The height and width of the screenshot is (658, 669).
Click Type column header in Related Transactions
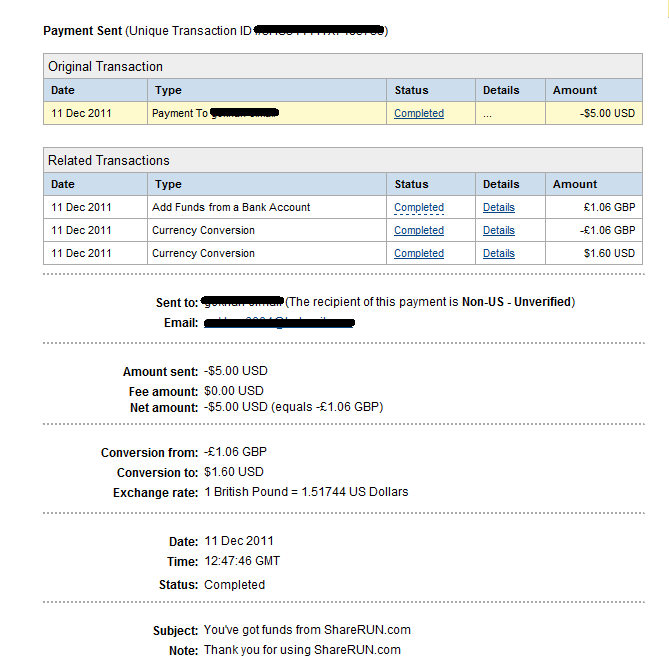pos(169,184)
